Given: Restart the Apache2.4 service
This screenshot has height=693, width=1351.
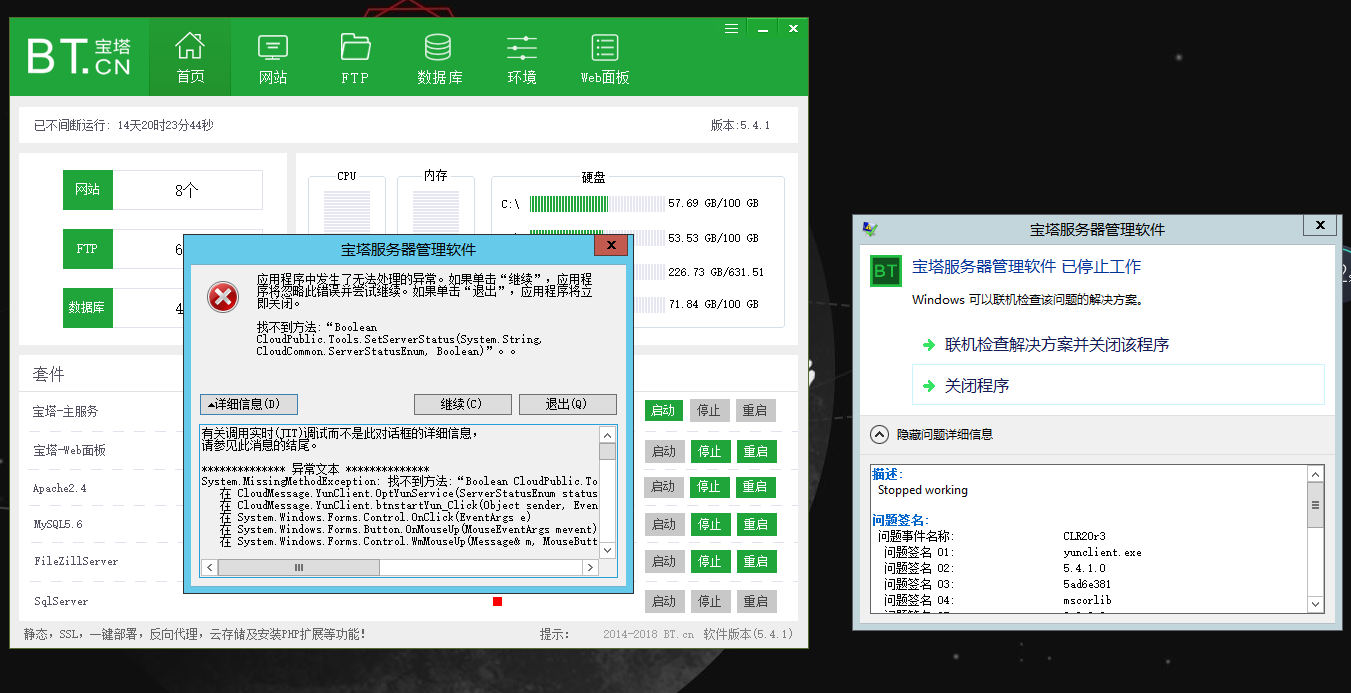Looking at the screenshot, I should (x=756, y=487).
